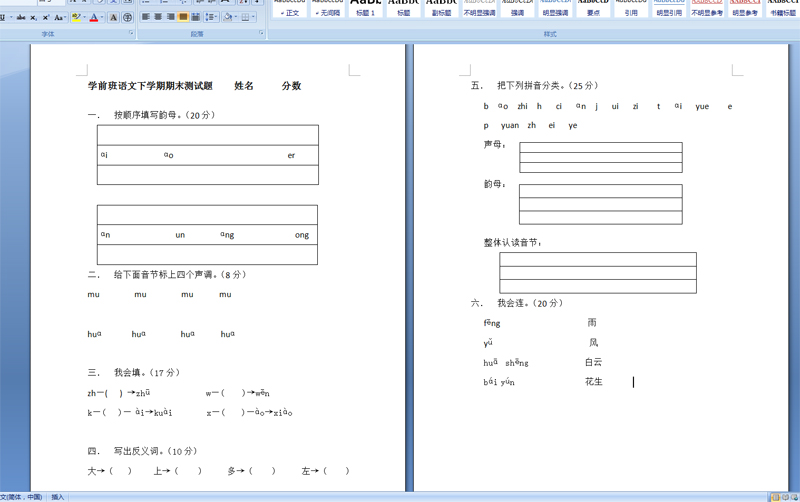
Task: Click the heading 我会连。(20分)
Action: pyautogui.click(x=530, y=303)
